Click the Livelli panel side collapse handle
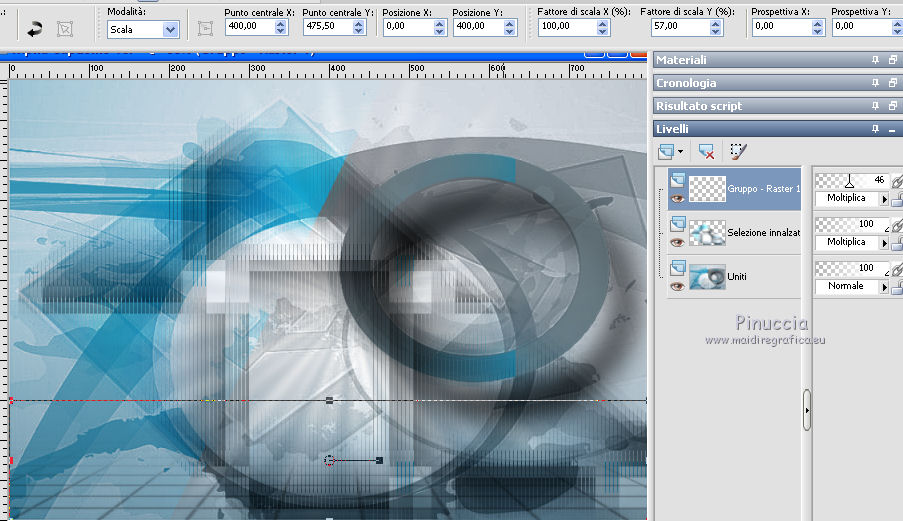903x521 pixels. (x=807, y=410)
